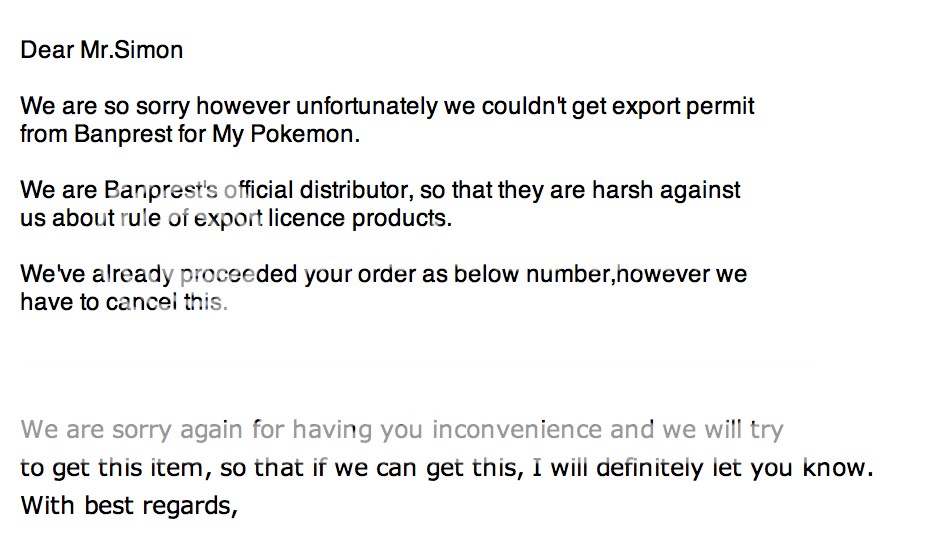The image size is (936, 548).
Task: Click the word 'inconvenience'
Action: pos(518,429)
